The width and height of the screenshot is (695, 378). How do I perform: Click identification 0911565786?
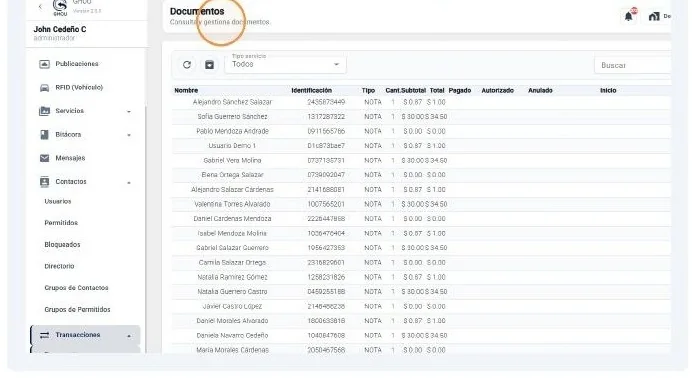[x=326, y=131]
